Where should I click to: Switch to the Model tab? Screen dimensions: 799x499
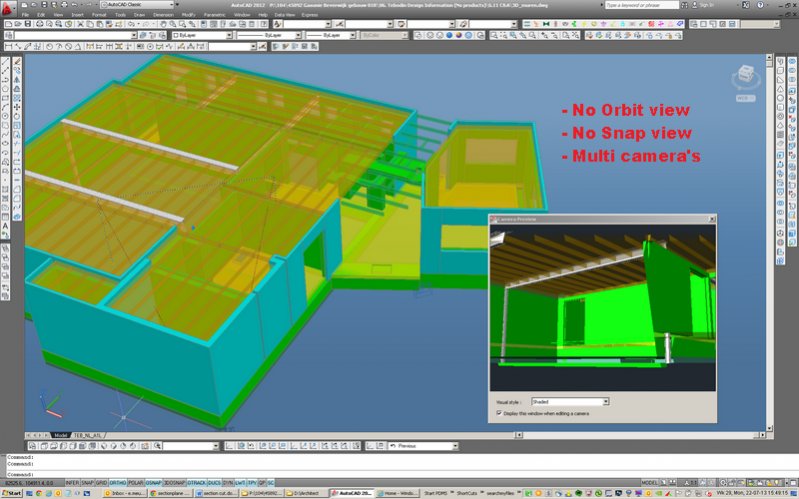(x=61, y=435)
